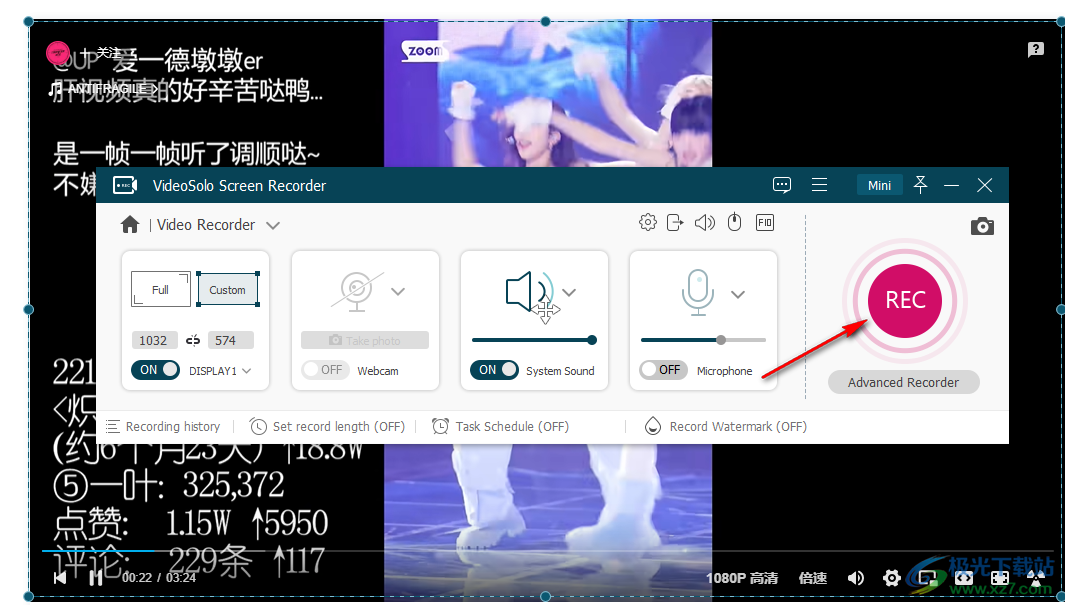Take a screenshot with the camera icon
1065x605 pixels.
coord(981,226)
